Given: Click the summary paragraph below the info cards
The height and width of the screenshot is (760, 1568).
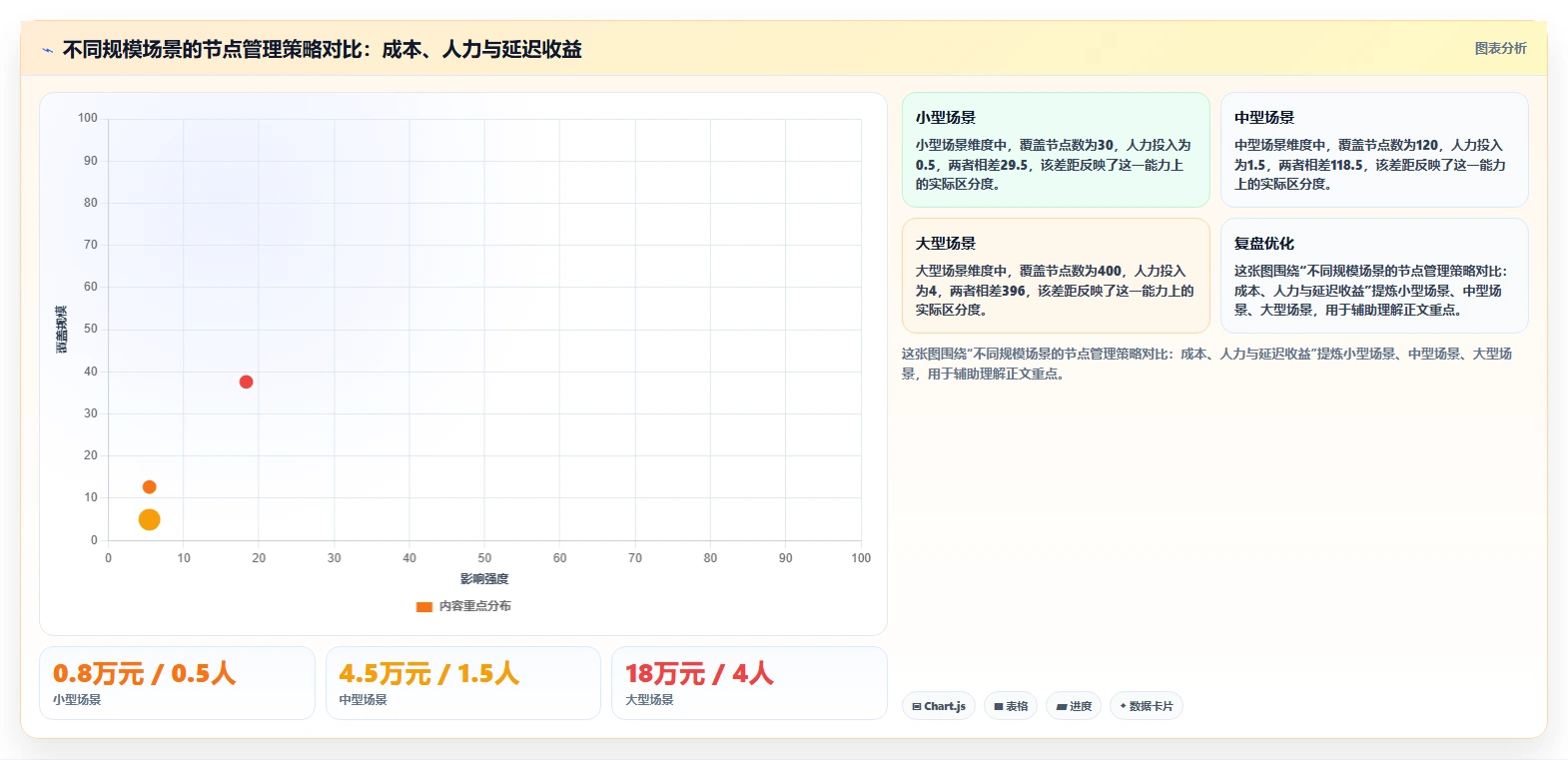Looking at the screenshot, I should (x=1206, y=364).
